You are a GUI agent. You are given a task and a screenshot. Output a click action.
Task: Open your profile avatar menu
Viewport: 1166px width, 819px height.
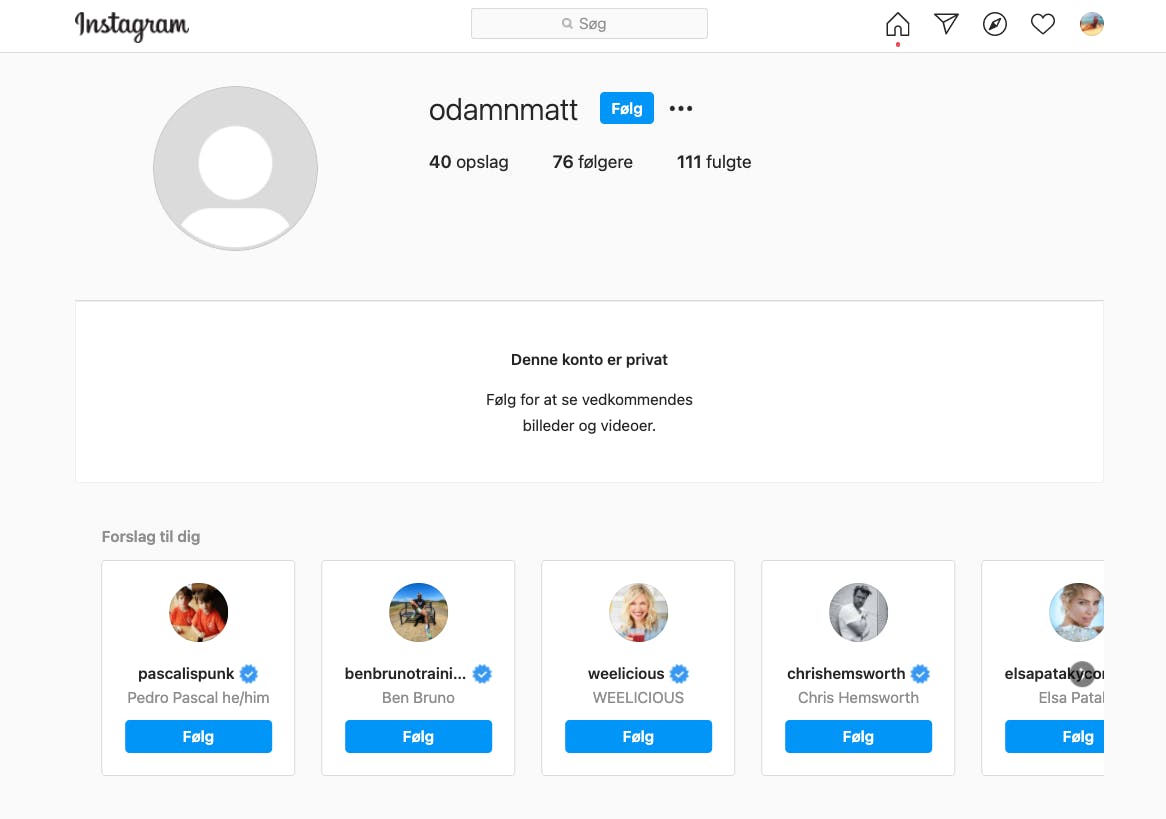pos(1091,24)
